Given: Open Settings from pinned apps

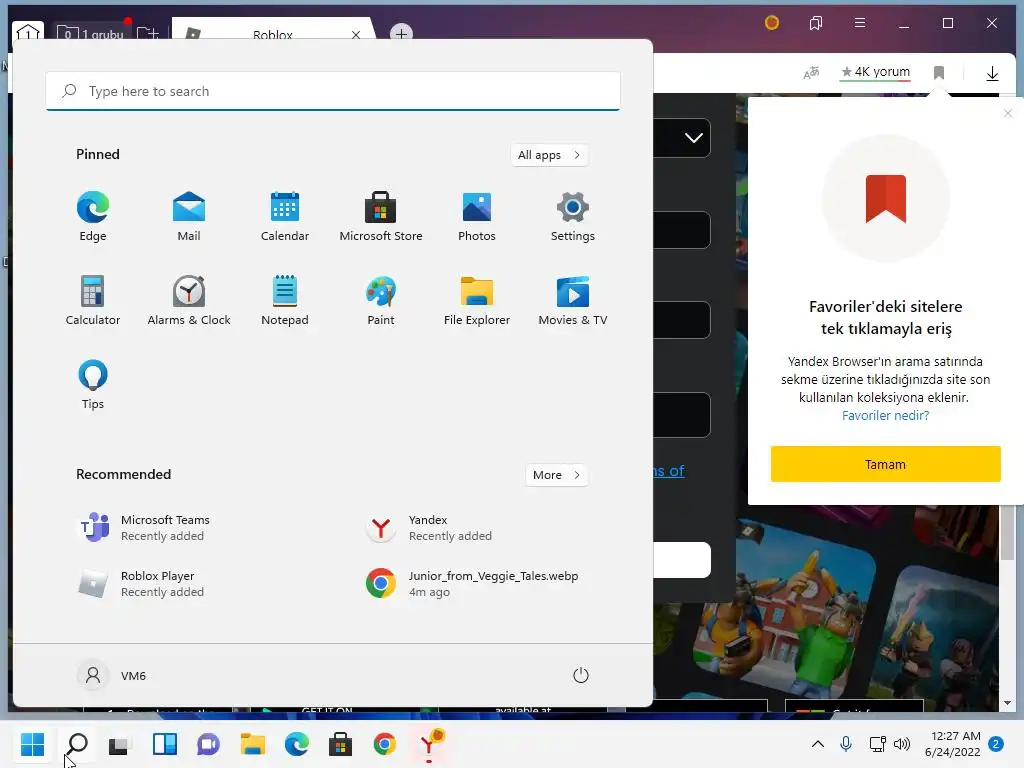Looking at the screenshot, I should (573, 216).
